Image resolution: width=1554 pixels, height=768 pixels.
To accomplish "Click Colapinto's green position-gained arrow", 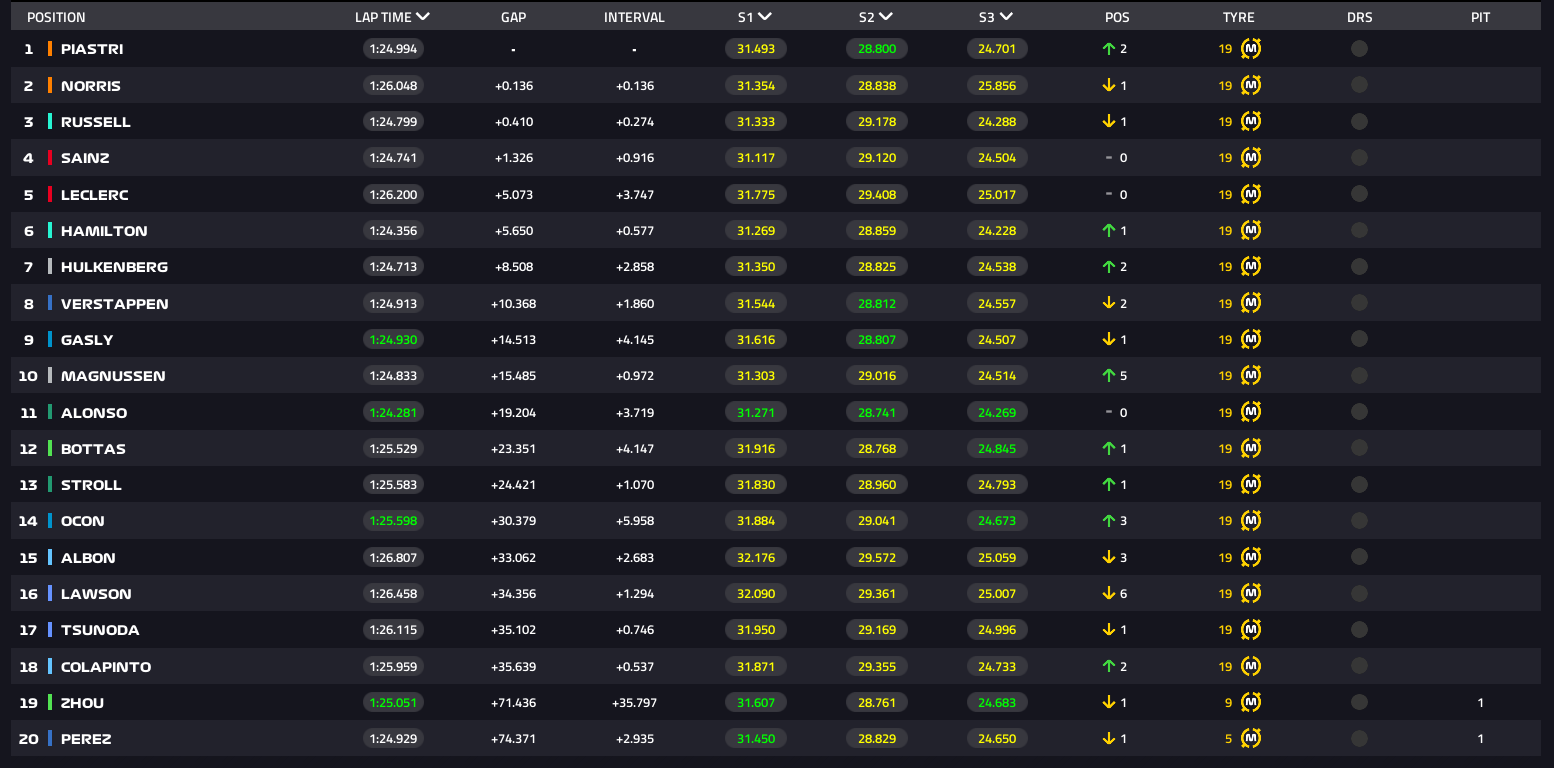I will click(1108, 667).
